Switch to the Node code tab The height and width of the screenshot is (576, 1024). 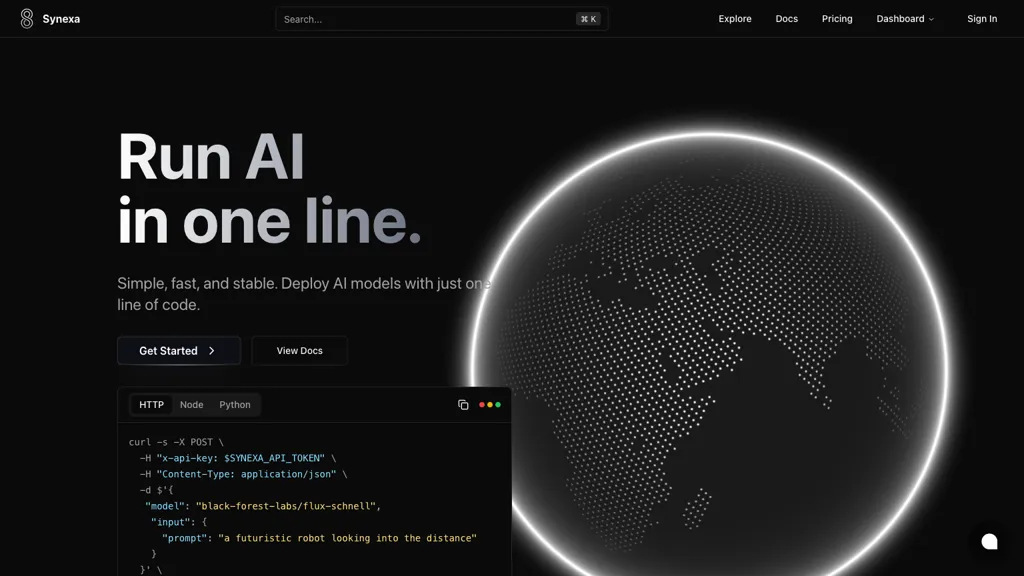191,405
